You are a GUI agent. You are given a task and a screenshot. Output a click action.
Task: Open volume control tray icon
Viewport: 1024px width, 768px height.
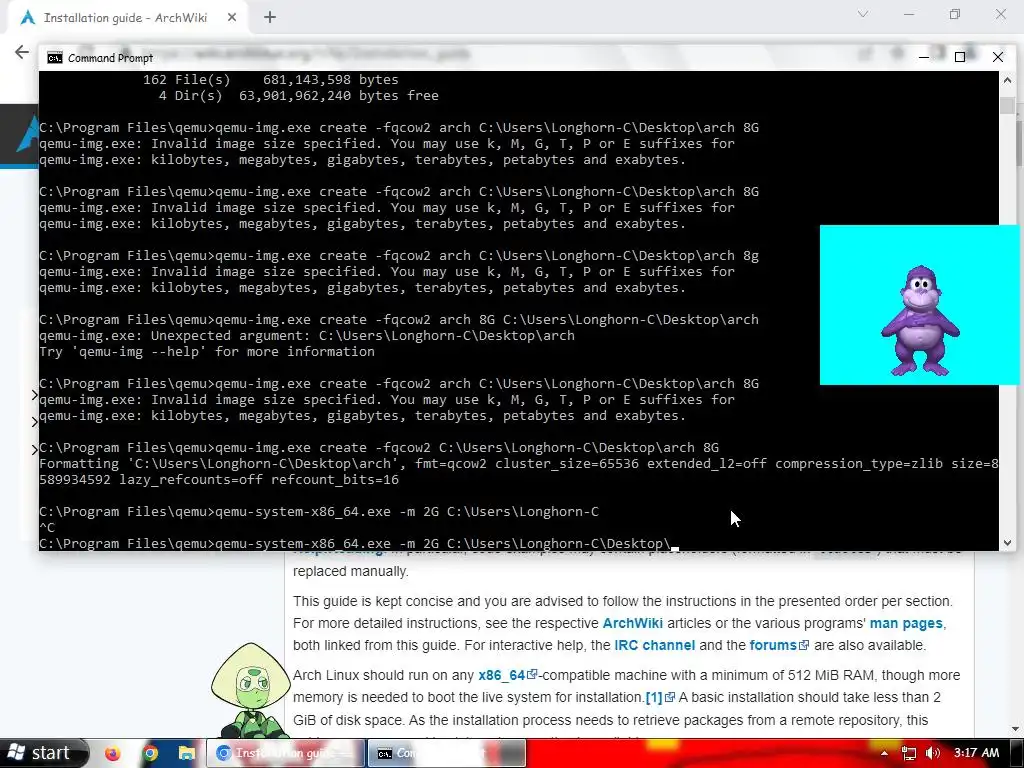point(933,754)
